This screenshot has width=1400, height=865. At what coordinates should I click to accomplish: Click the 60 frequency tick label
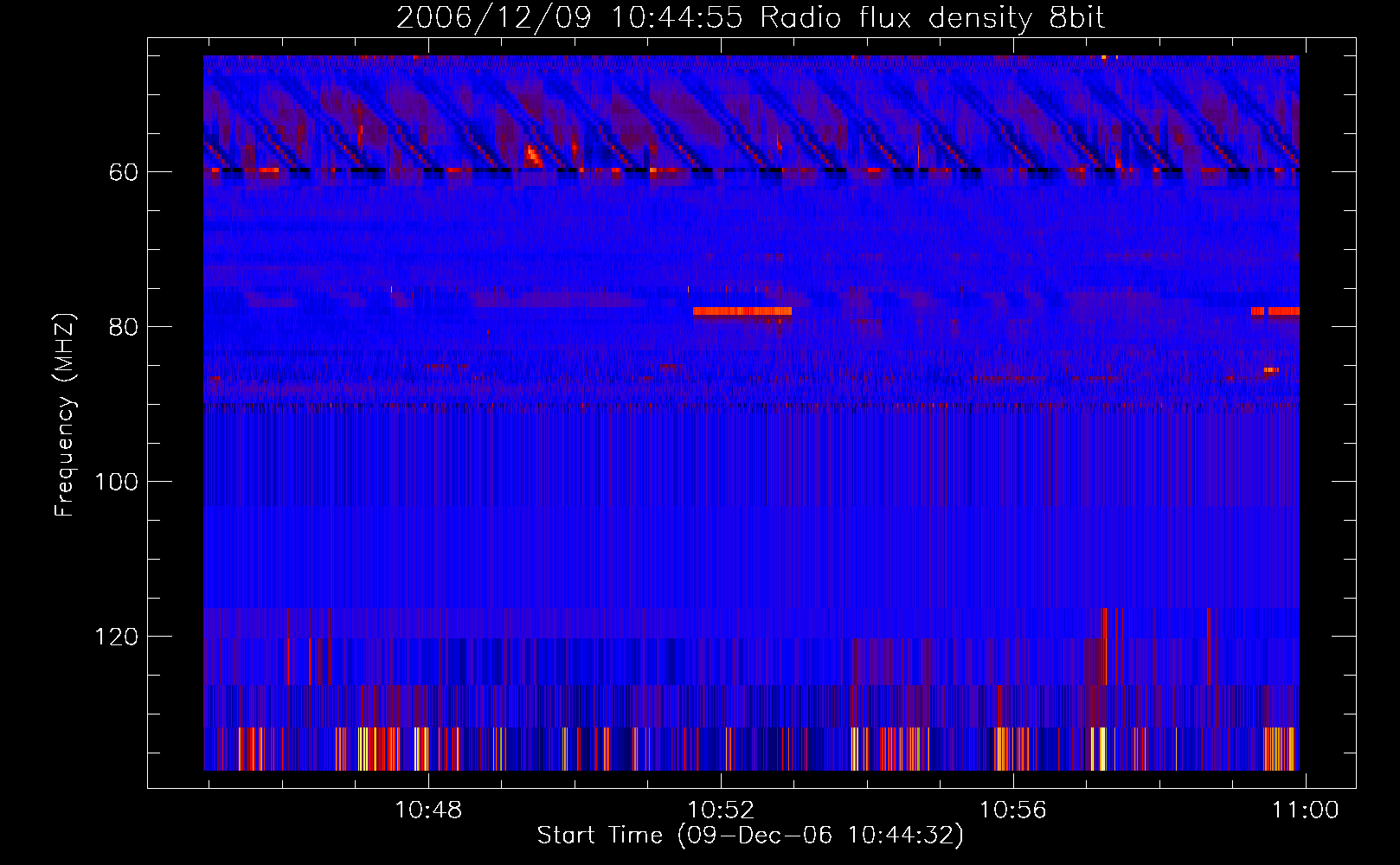[x=124, y=172]
